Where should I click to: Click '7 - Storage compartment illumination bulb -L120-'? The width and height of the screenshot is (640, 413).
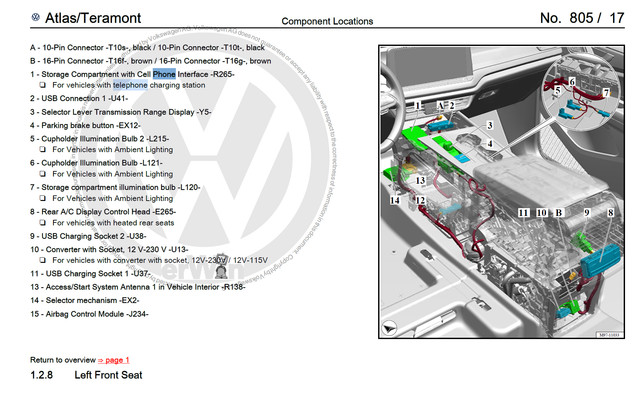[115, 188]
